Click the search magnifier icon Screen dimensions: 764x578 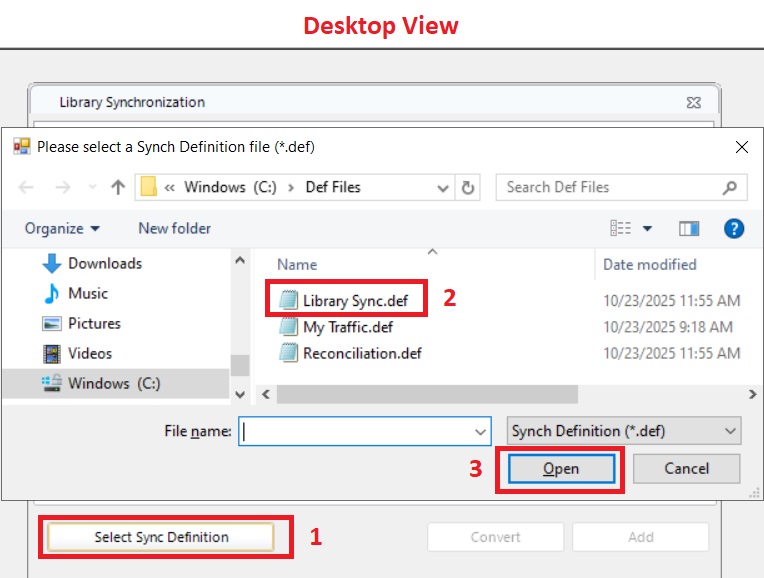click(x=729, y=187)
